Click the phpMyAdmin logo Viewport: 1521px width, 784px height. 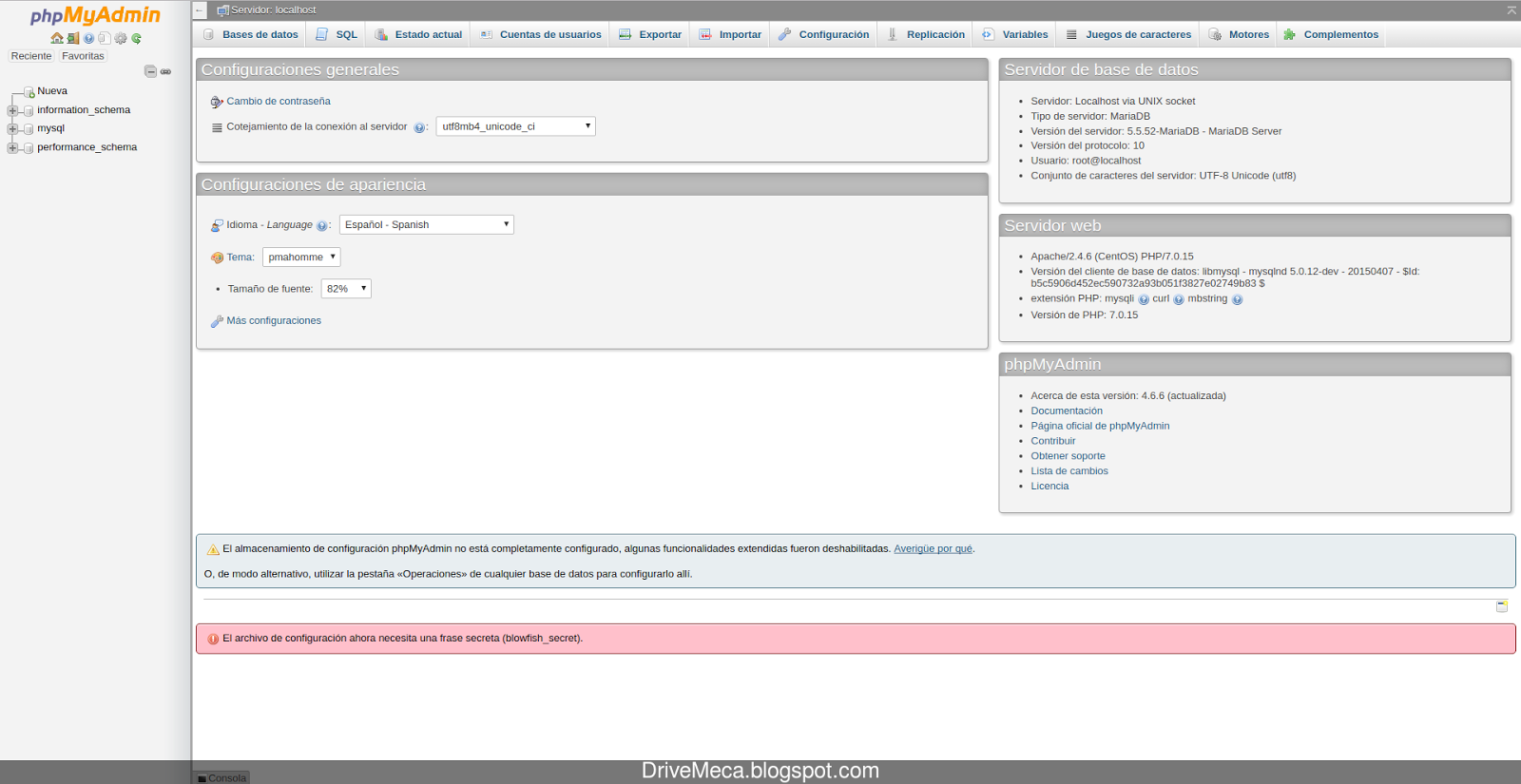pos(95,15)
